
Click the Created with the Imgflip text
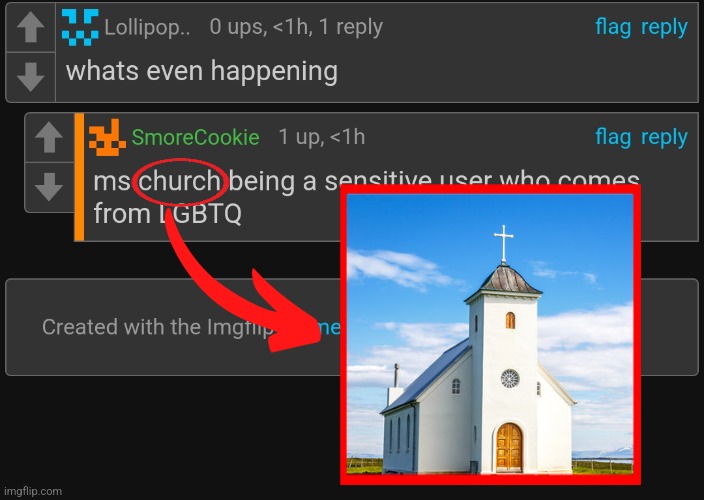[x=157, y=327]
